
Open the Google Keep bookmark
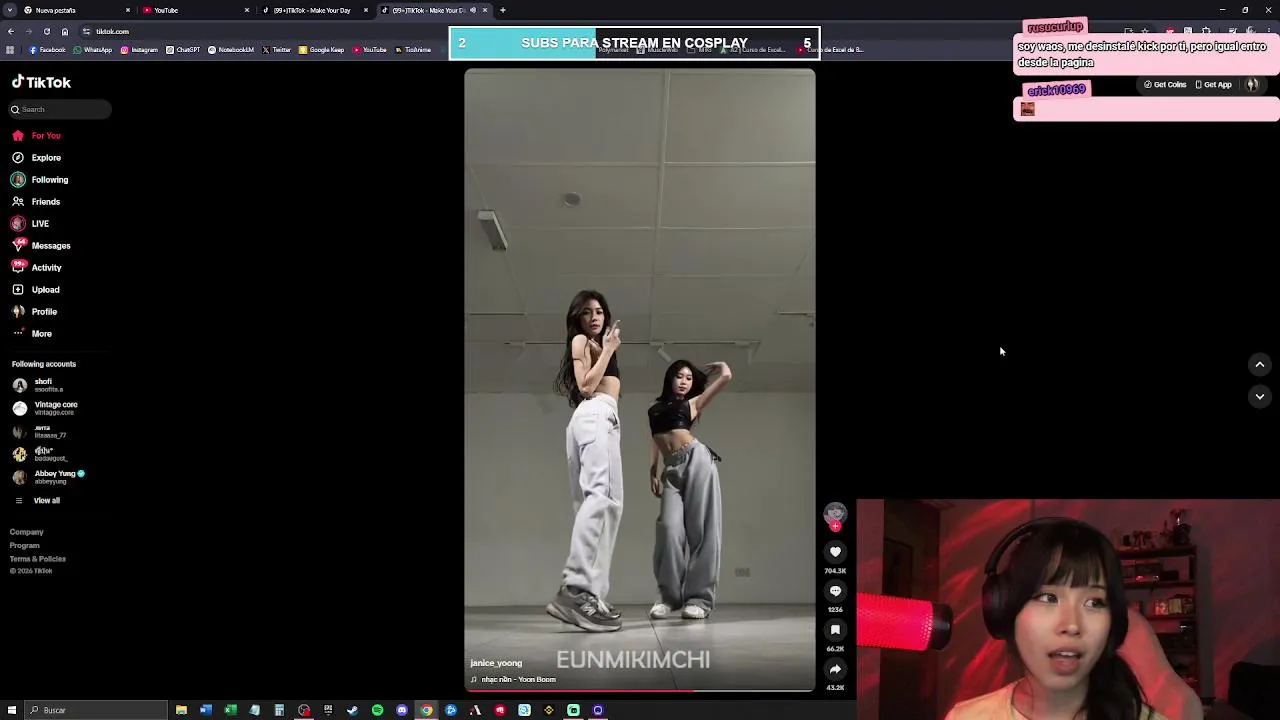322,50
